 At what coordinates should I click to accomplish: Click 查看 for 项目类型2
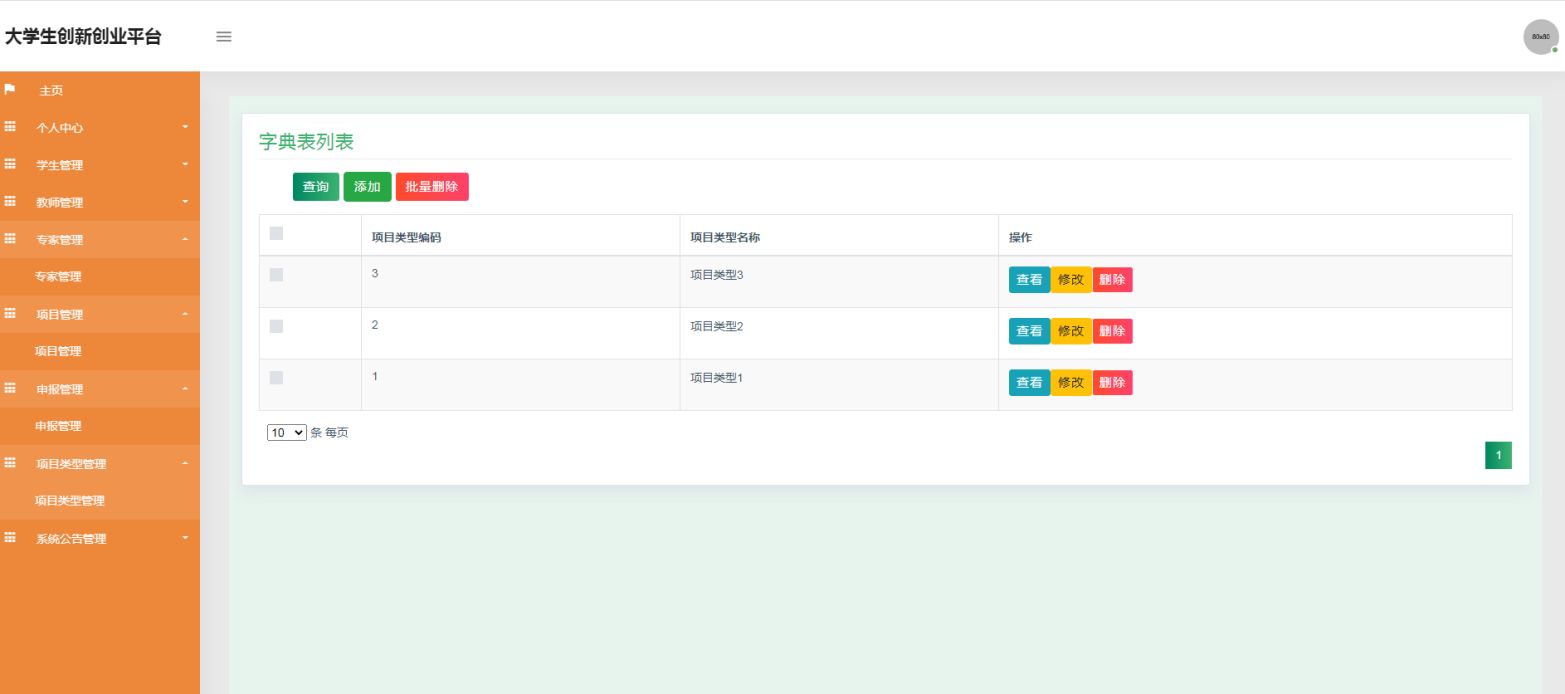[1029, 331]
